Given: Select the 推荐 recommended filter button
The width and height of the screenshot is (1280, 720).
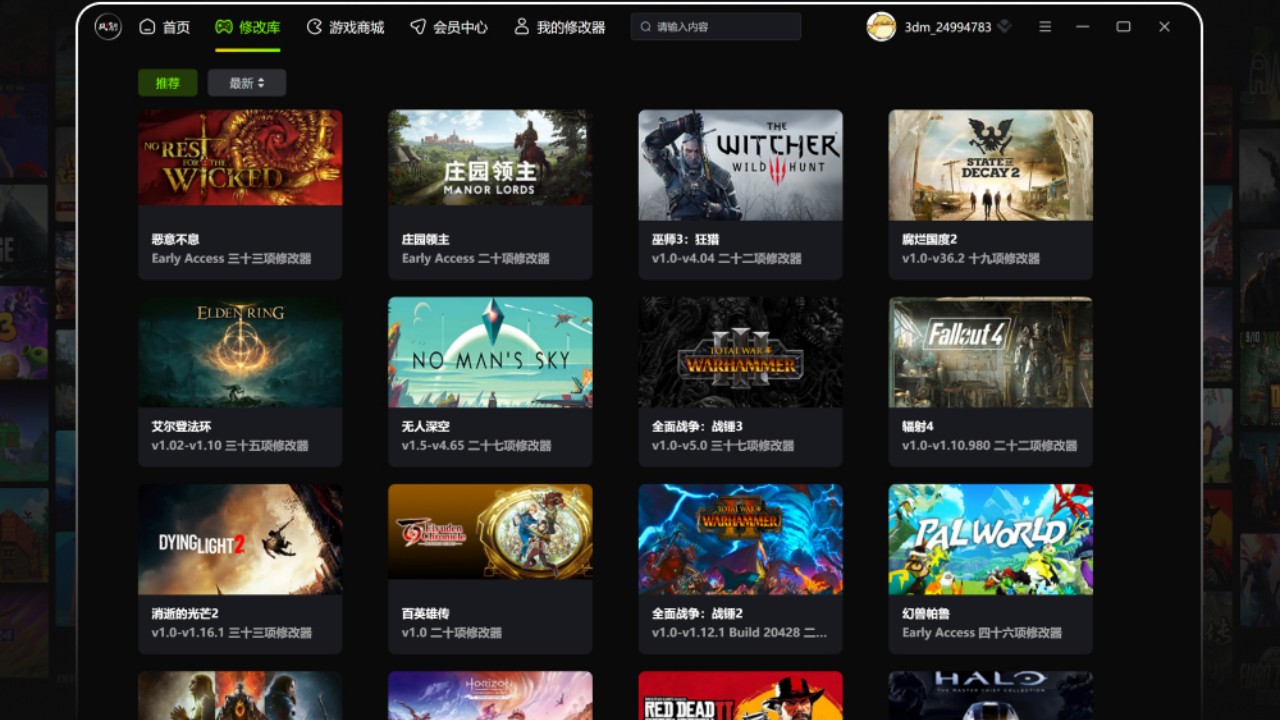Looking at the screenshot, I should 168,83.
